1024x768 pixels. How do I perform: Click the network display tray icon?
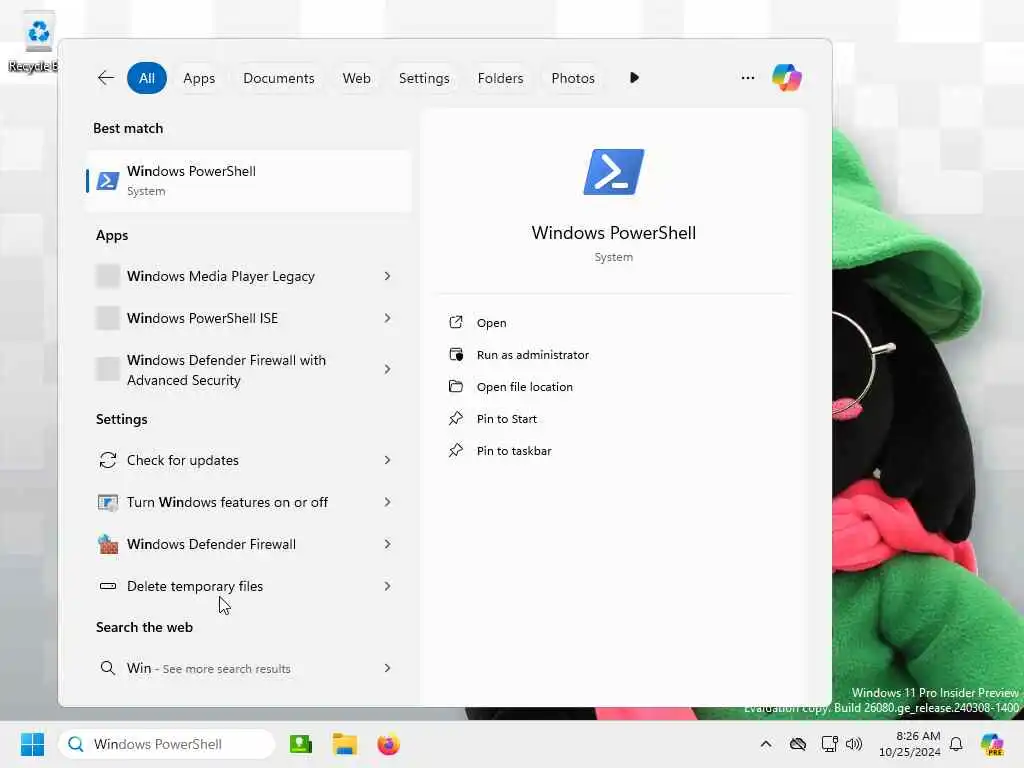coord(829,744)
